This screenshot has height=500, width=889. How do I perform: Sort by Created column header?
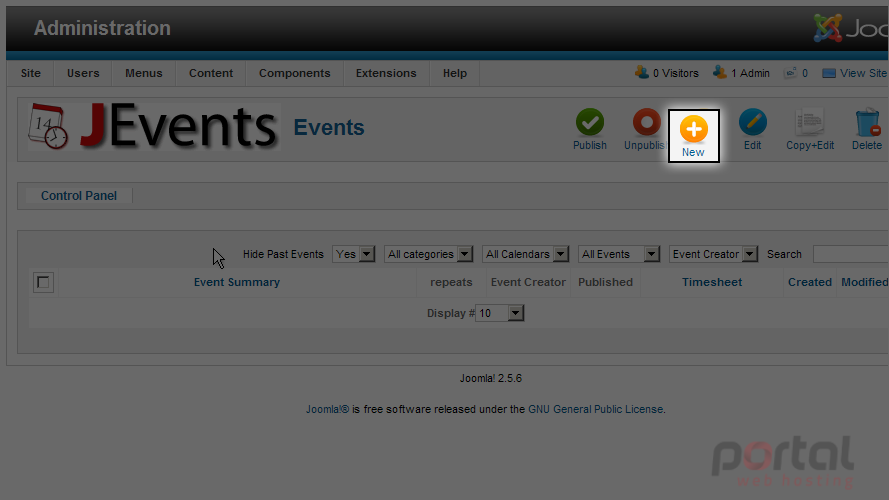[810, 282]
